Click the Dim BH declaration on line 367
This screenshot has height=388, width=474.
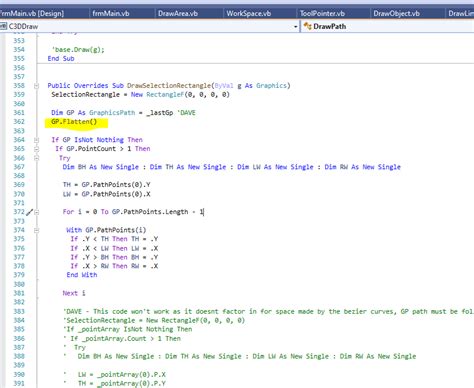click(100, 167)
